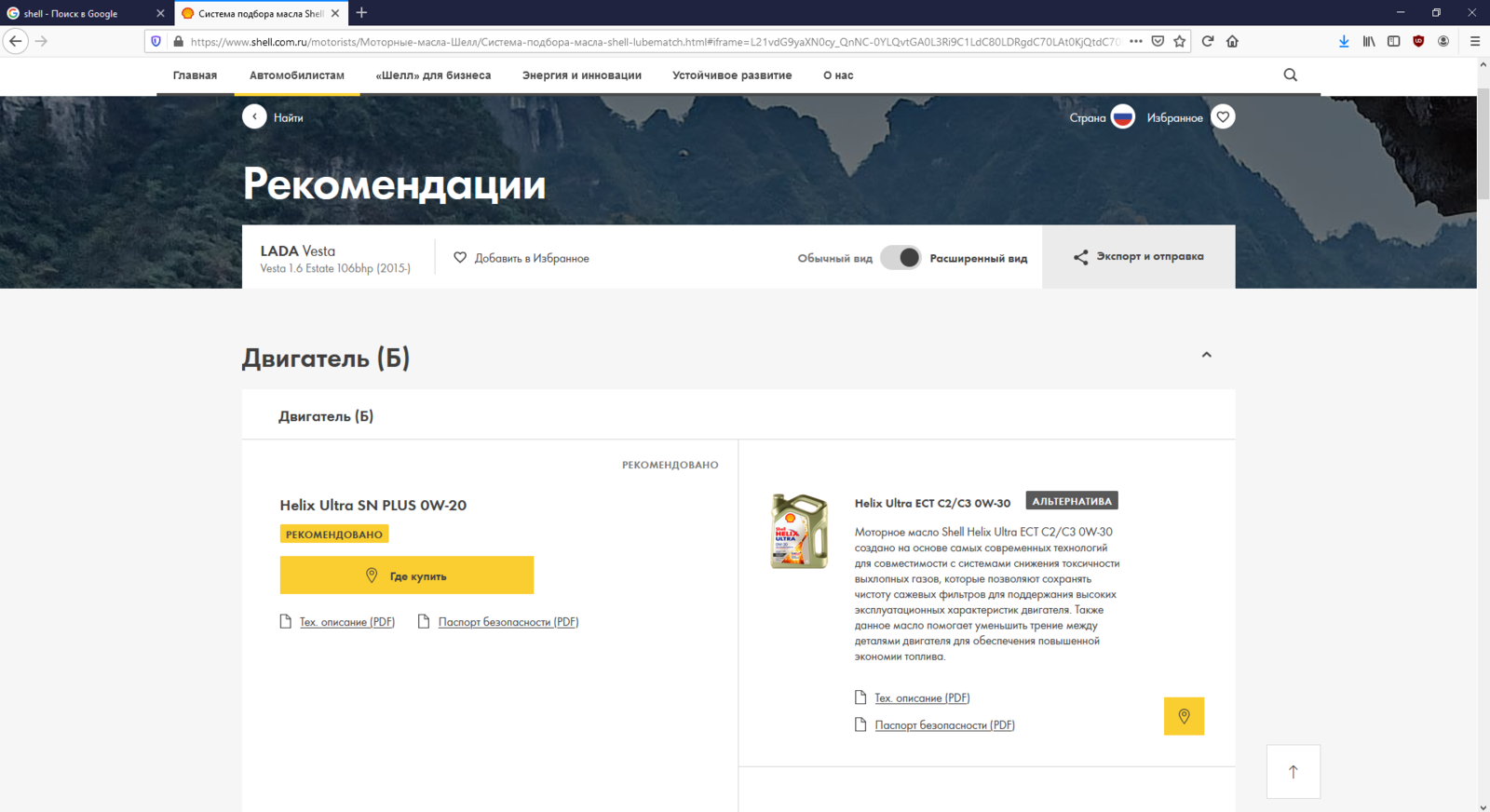Click the yellow Где купить button
1490x812 pixels.
pyautogui.click(x=407, y=575)
